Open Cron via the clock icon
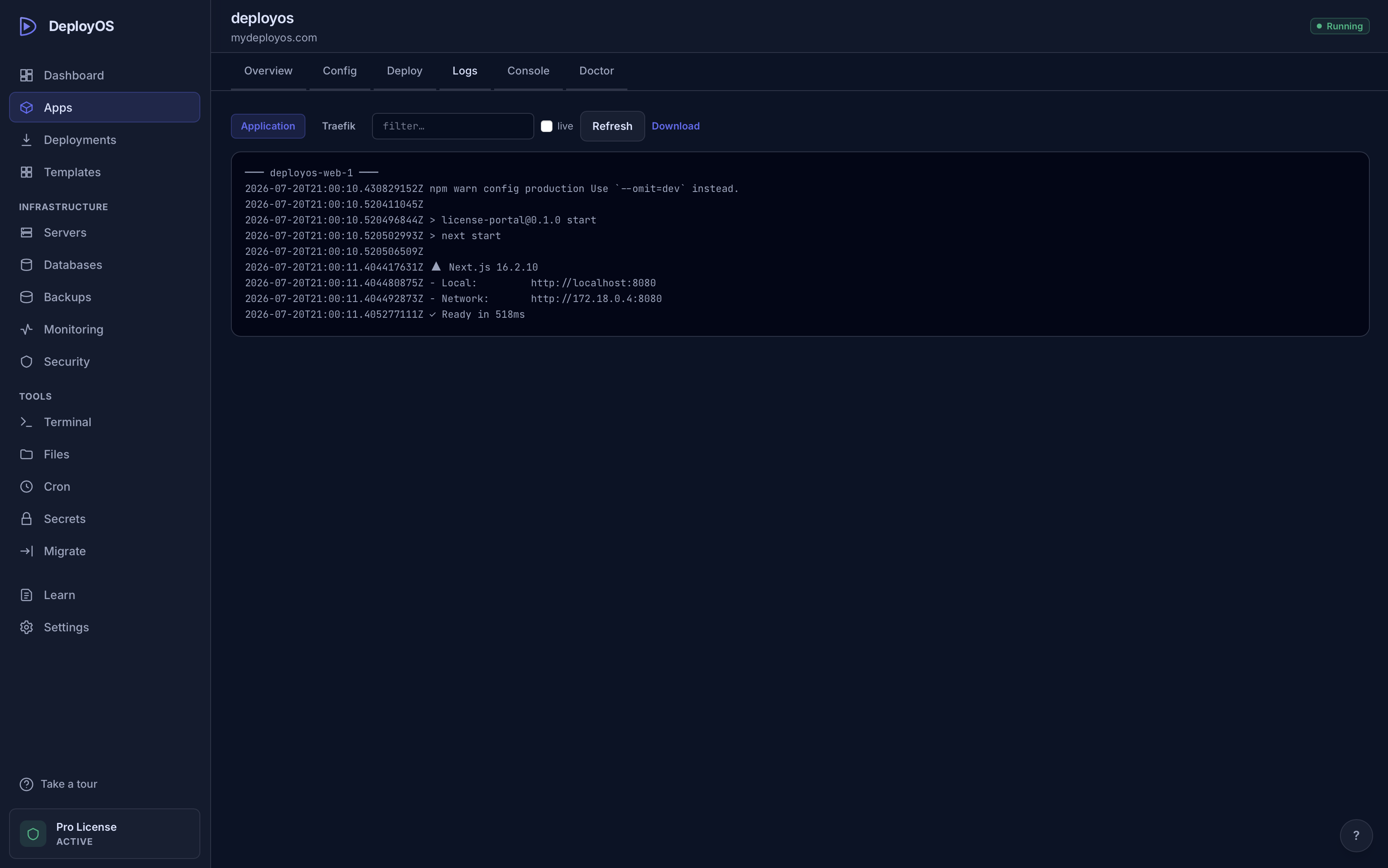This screenshot has height=868, width=1388. (26, 486)
